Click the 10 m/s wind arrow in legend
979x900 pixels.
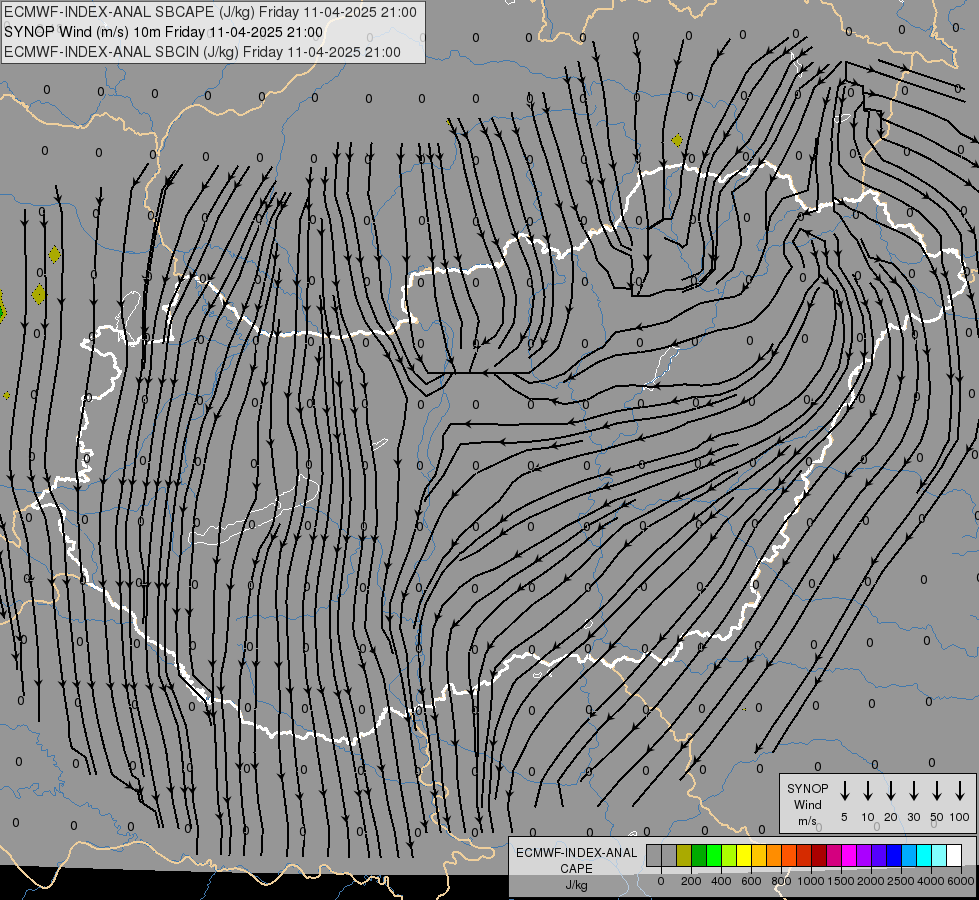coord(867,791)
